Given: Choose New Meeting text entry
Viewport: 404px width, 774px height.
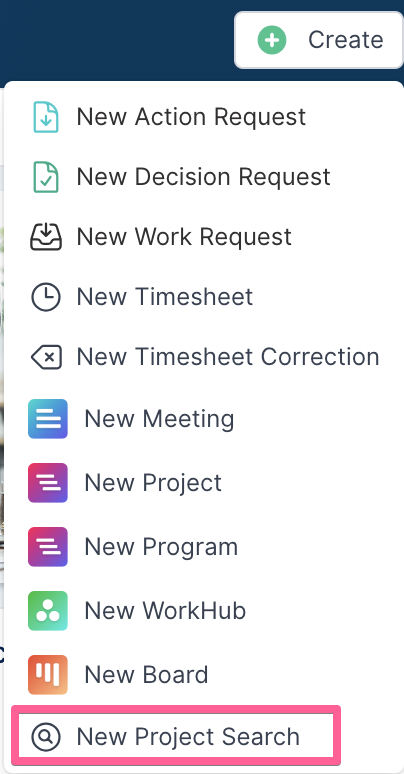Looking at the screenshot, I should pos(159,420).
